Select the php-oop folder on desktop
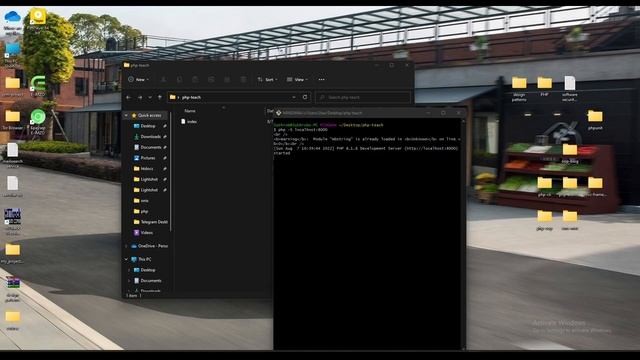The image size is (640, 360). tap(544, 220)
